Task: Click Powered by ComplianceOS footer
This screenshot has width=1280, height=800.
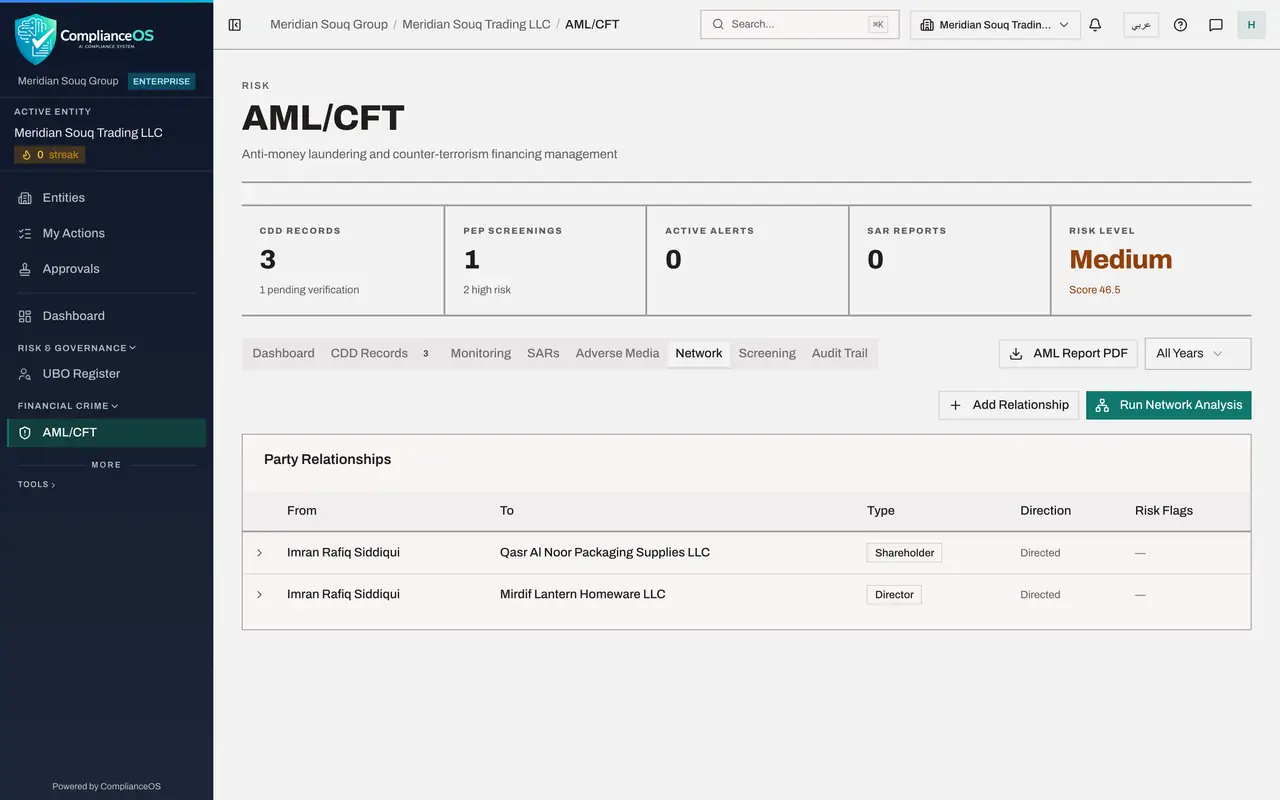Action: pos(106,787)
